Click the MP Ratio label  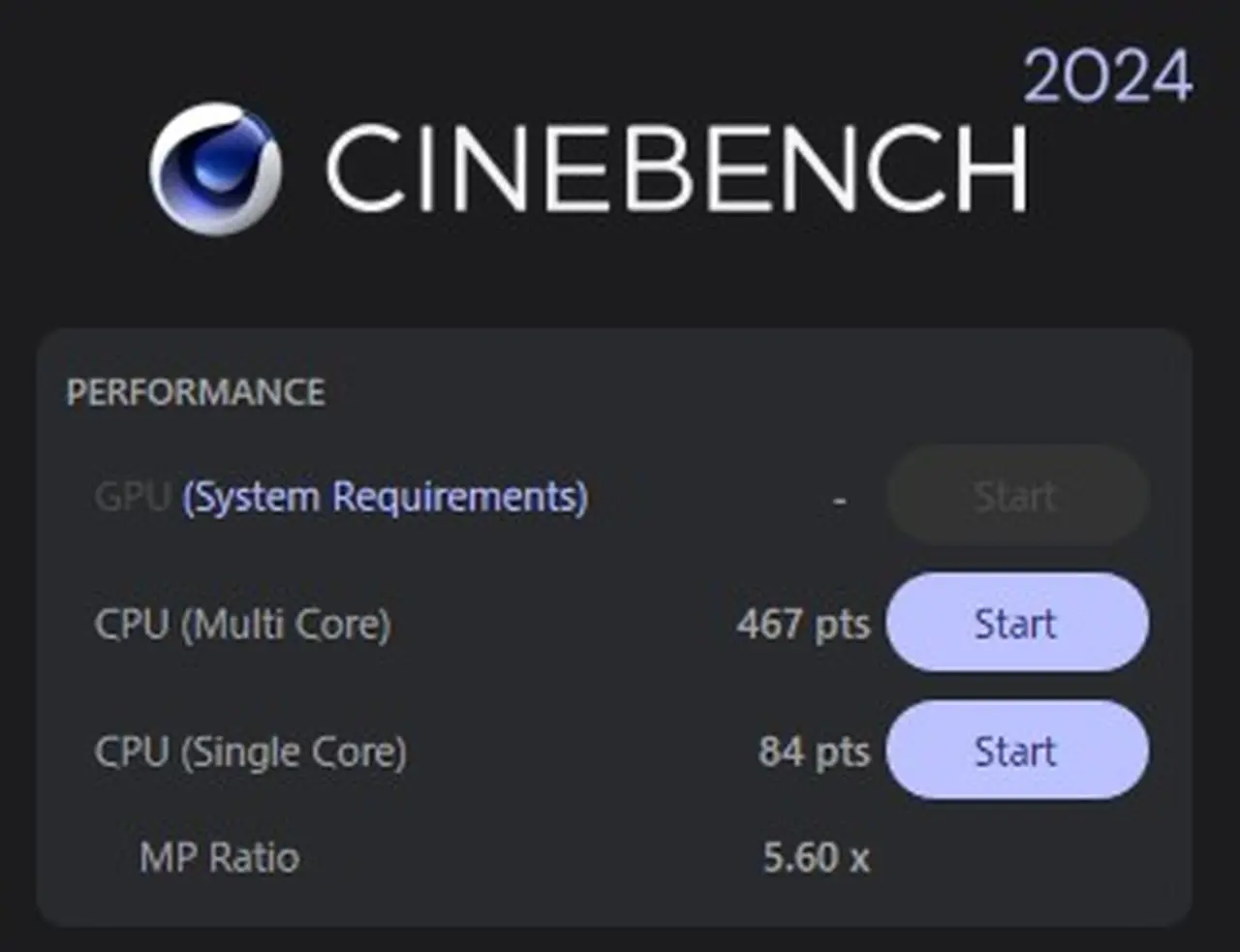[219, 857]
